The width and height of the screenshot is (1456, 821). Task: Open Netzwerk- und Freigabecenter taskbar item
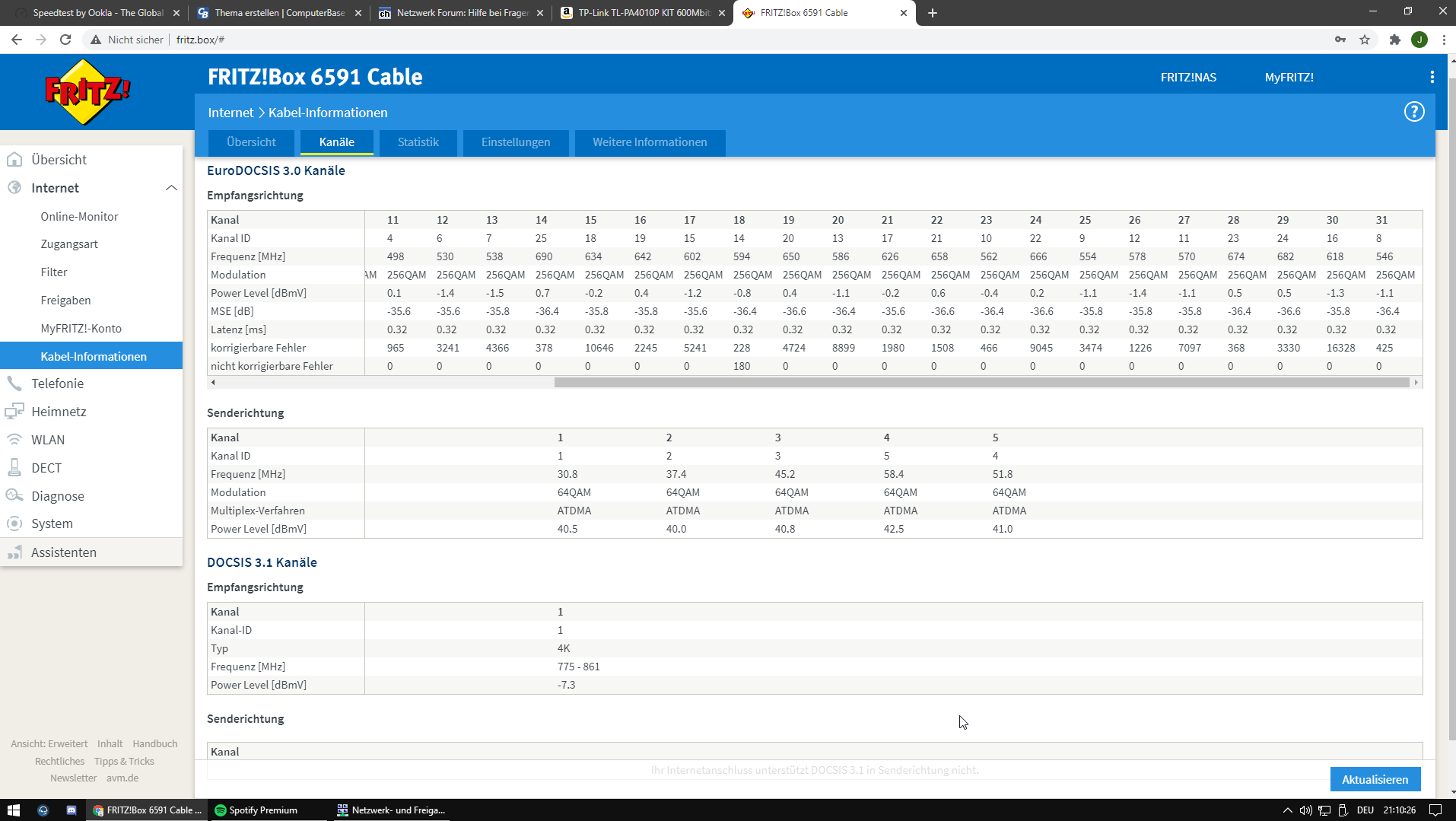point(392,810)
